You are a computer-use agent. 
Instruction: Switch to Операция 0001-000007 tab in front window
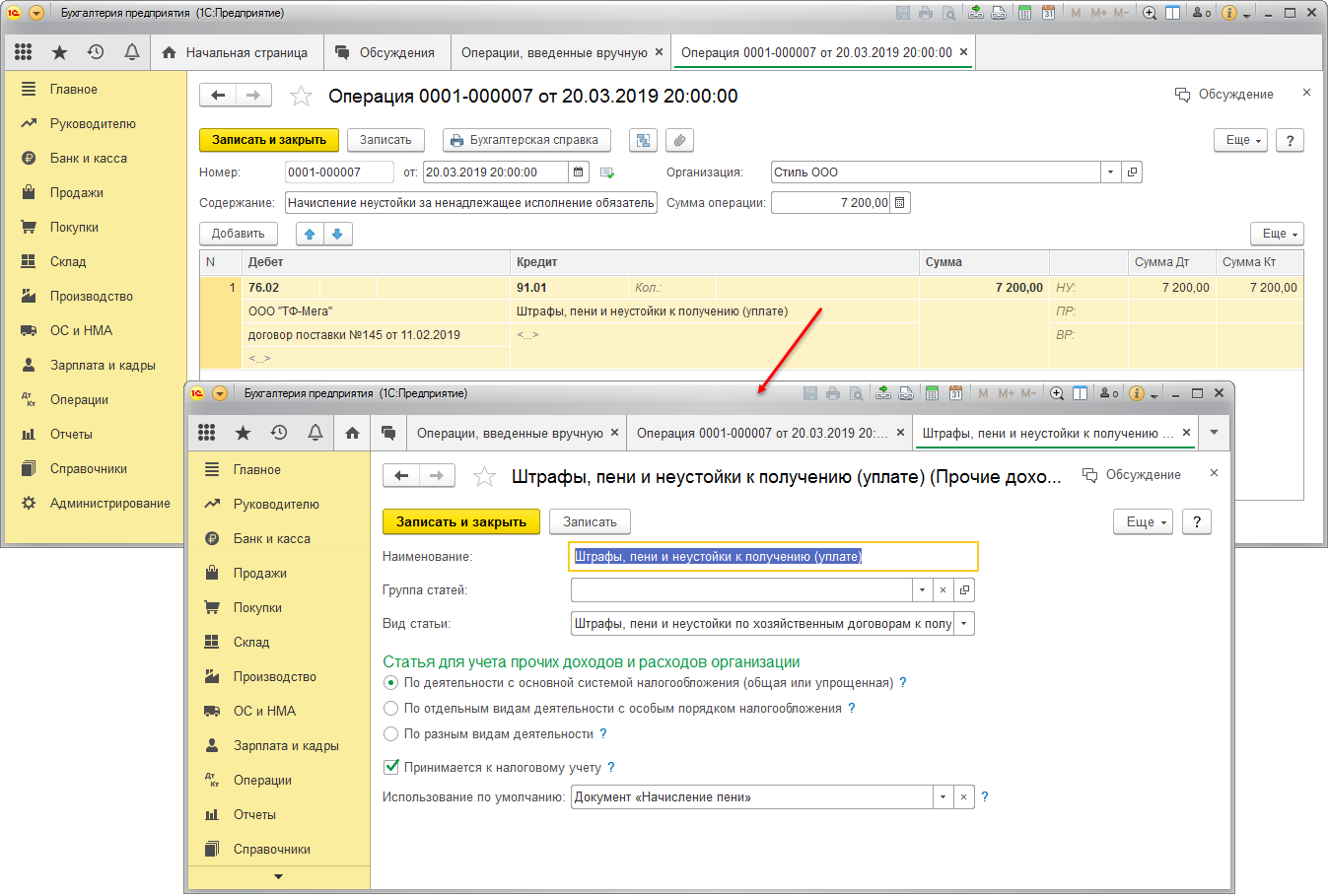(x=762, y=433)
